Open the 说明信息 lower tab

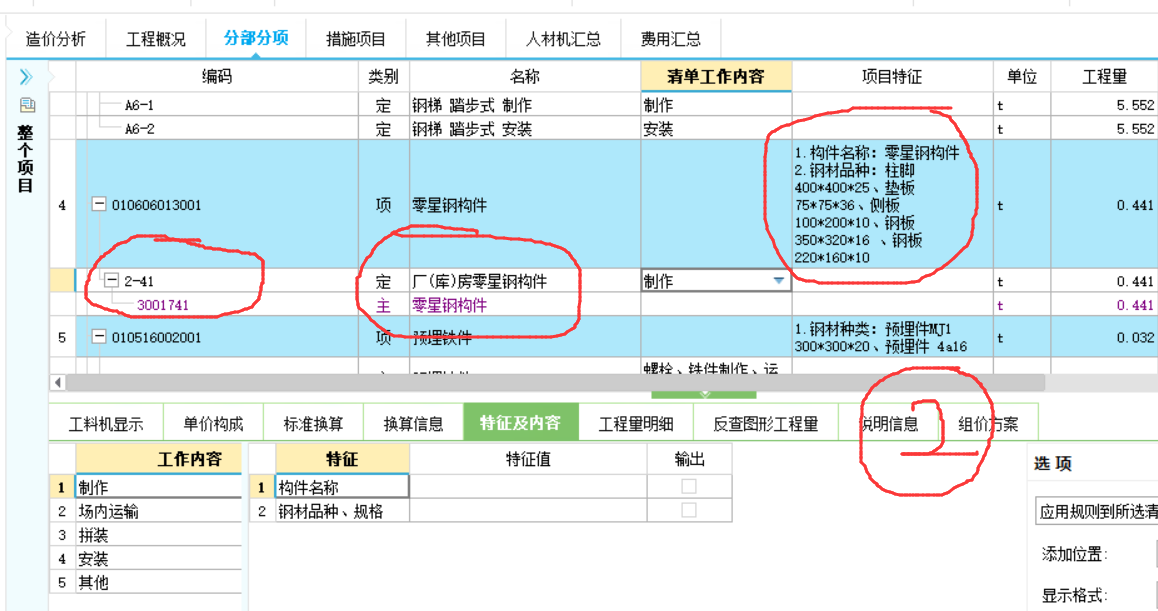click(x=888, y=423)
